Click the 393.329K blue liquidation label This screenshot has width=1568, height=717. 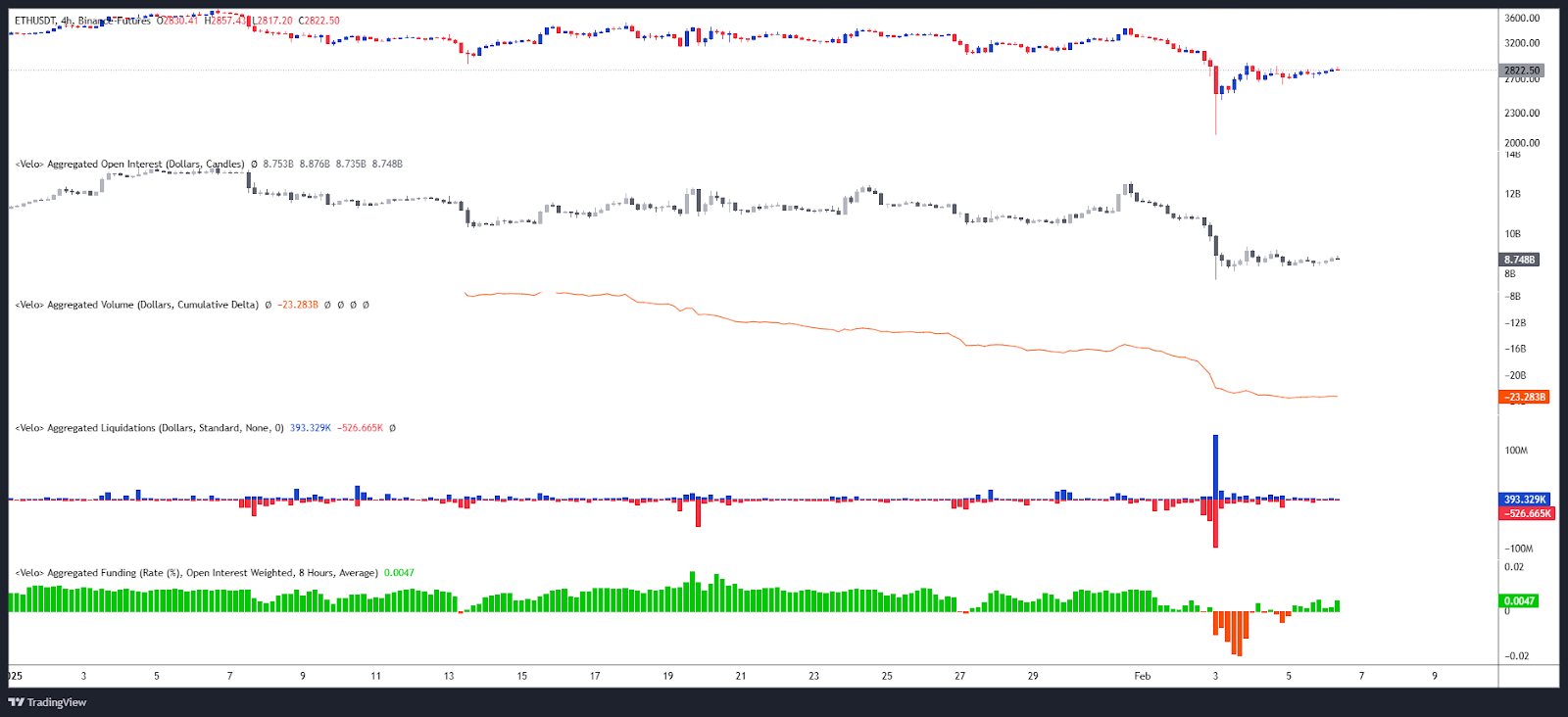[1525, 500]
